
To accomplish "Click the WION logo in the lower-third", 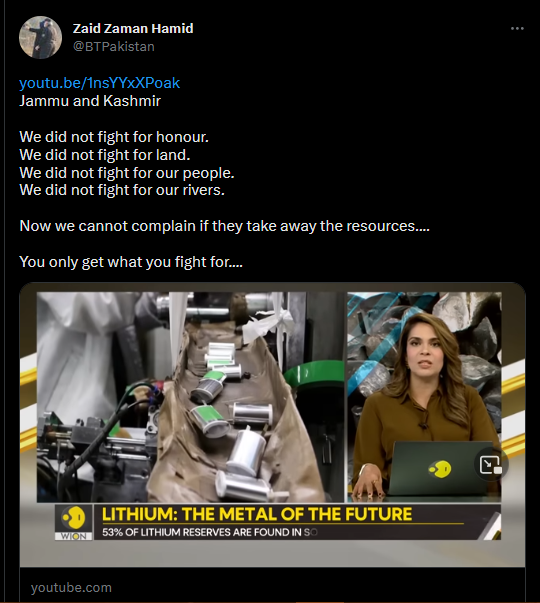I will point(73,523).
